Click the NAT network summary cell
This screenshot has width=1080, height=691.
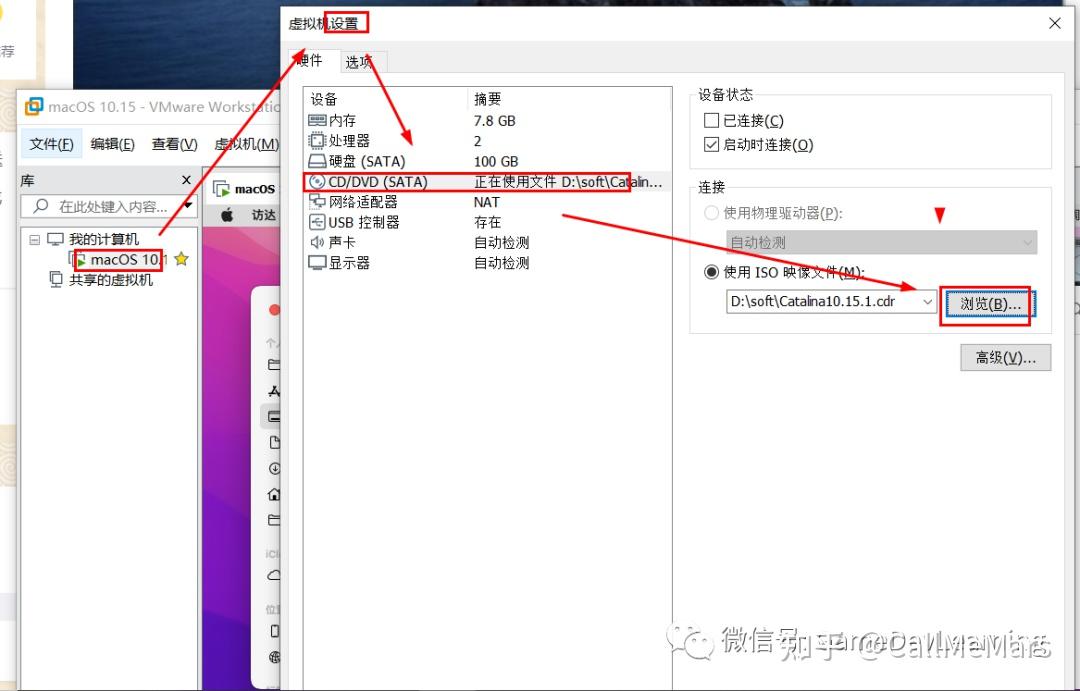pyautogui.click(x=486, y=202)
